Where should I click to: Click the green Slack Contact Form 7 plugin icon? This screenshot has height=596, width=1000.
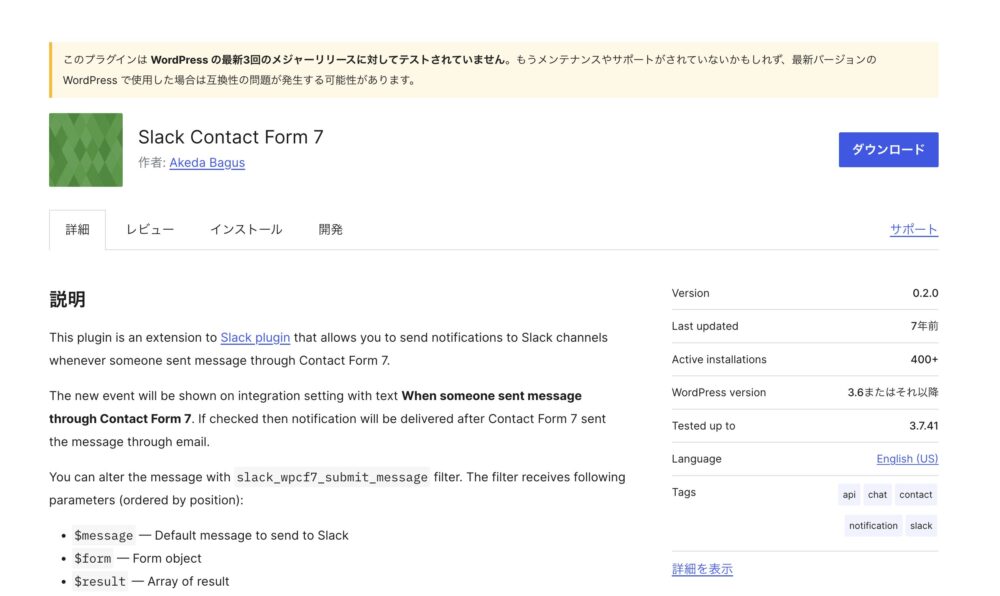85,150
